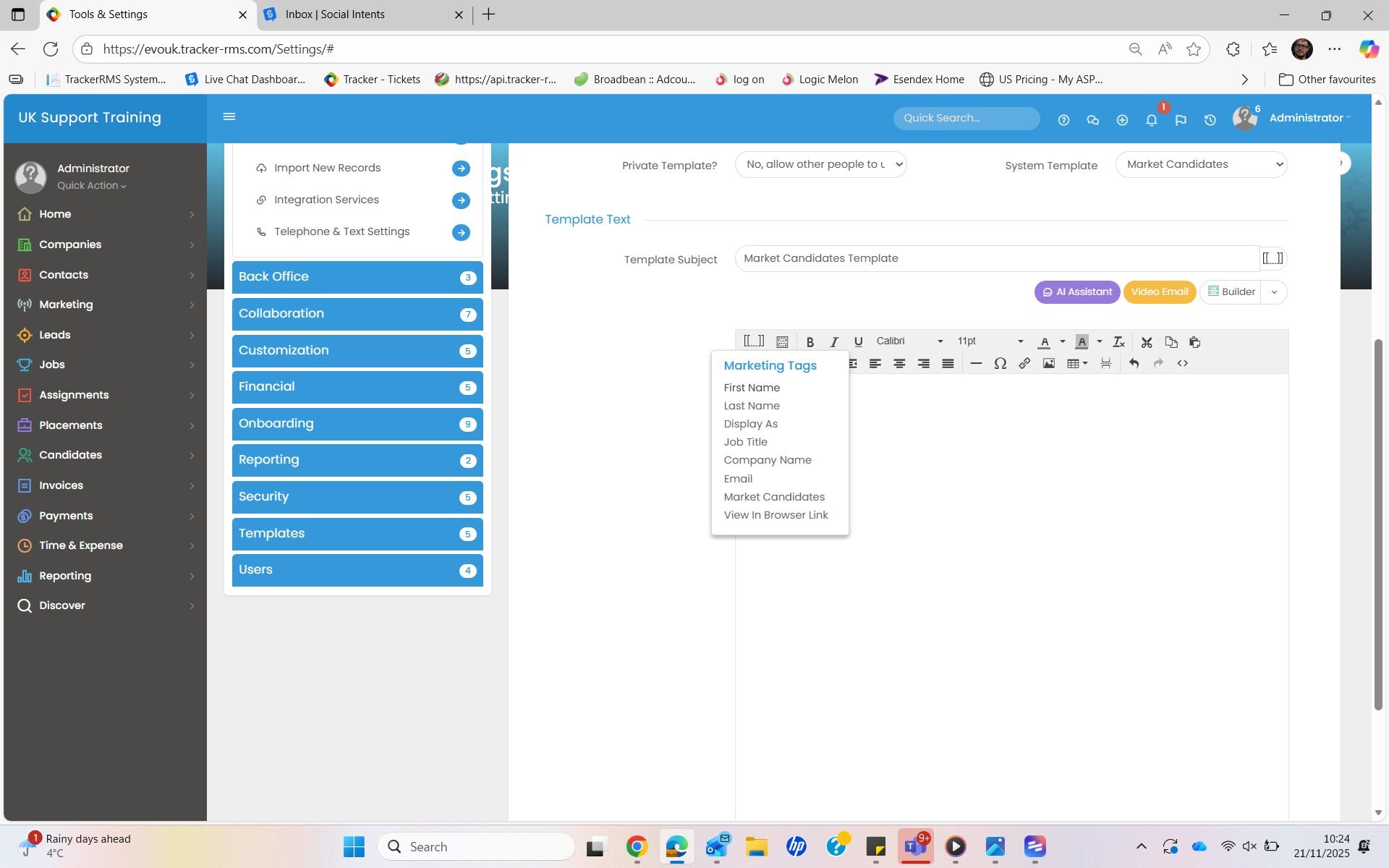Click the Video Email button

point(1159,292)
